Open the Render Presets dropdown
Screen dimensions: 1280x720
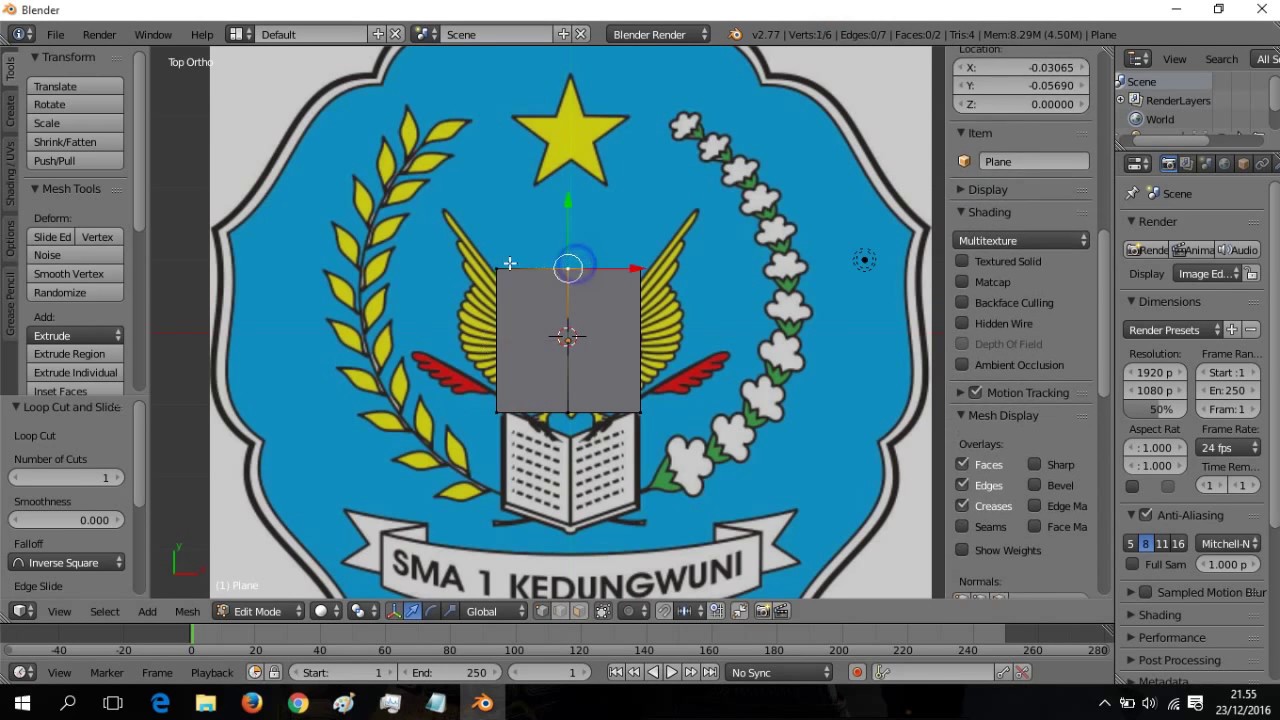(1173, 330)
